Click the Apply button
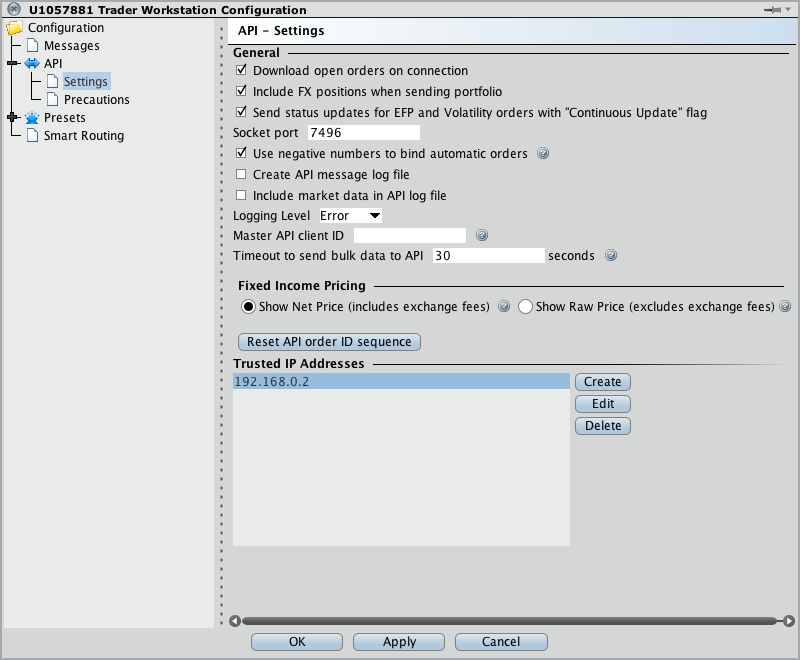This screenshot has height=660, width=800. point(399,642)
